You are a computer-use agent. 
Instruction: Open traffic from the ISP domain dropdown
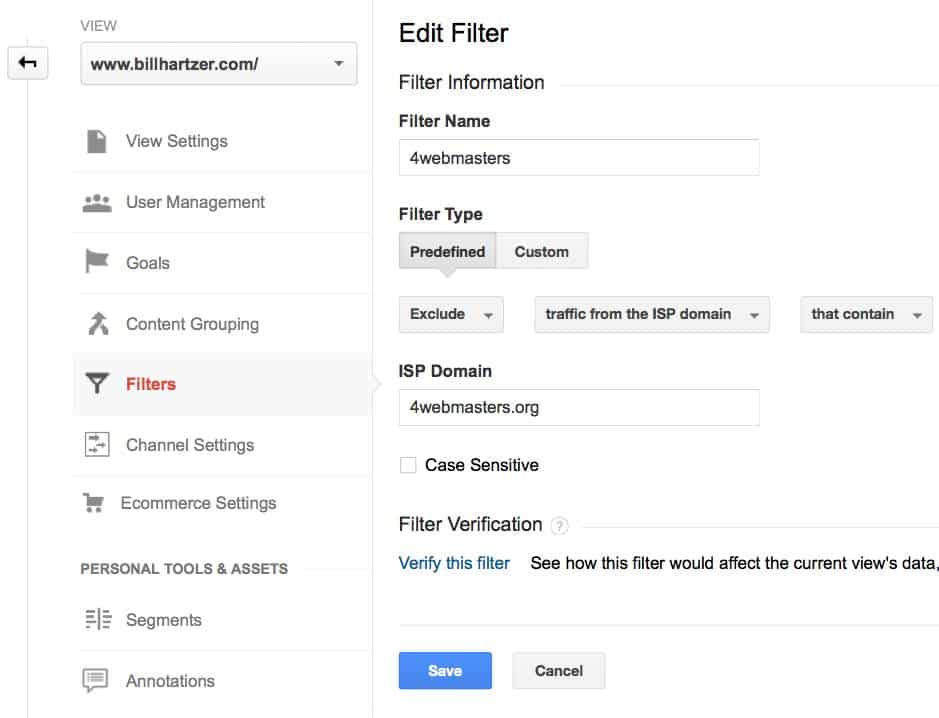tap(652, 314)
